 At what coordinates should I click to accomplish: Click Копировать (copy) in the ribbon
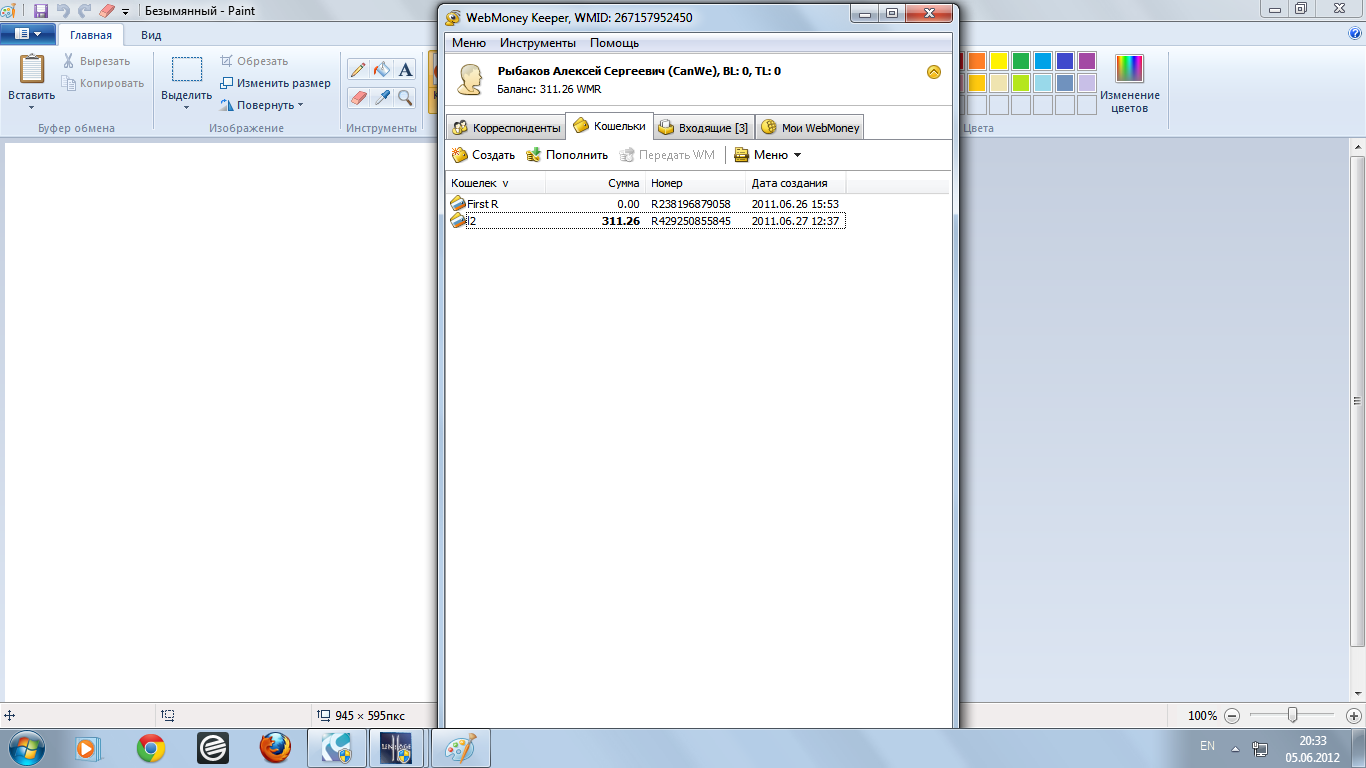(102, 83)
